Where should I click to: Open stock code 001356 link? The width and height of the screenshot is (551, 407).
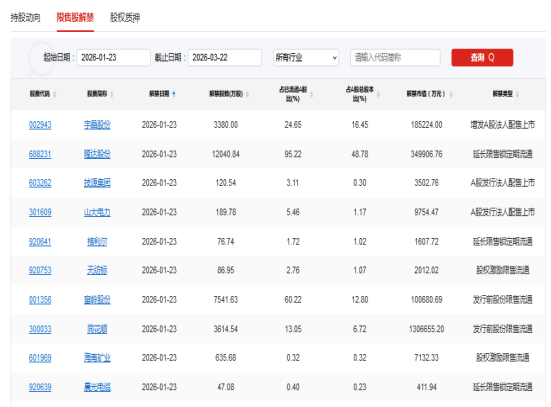(40, 300)
